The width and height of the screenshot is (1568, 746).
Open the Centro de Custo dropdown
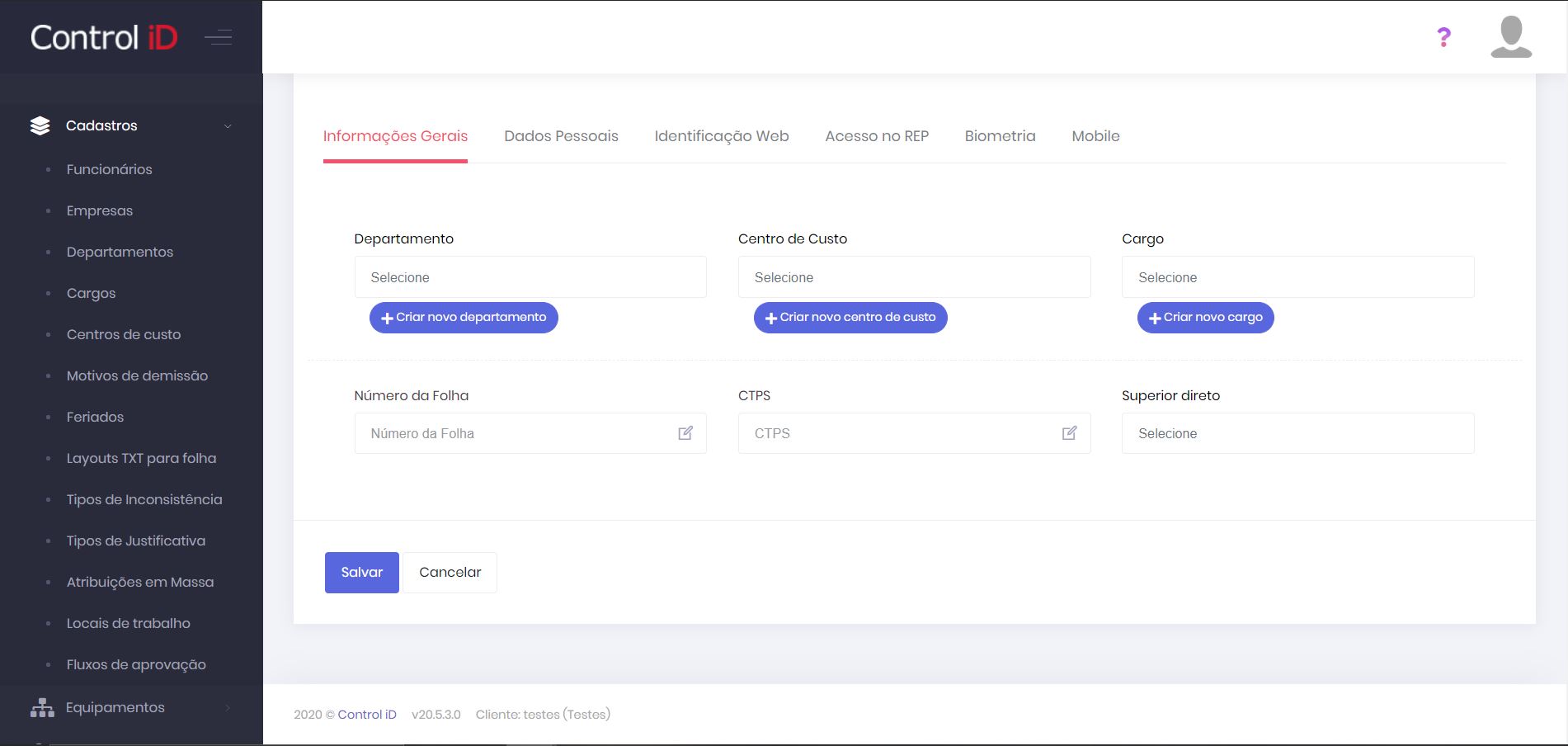click(914, 277)
